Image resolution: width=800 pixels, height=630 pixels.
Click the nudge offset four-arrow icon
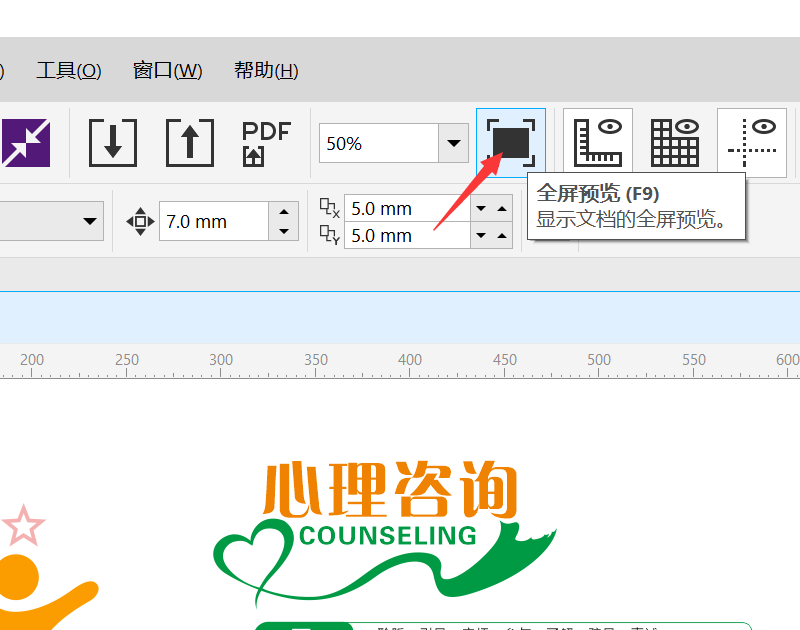(139, 221)
